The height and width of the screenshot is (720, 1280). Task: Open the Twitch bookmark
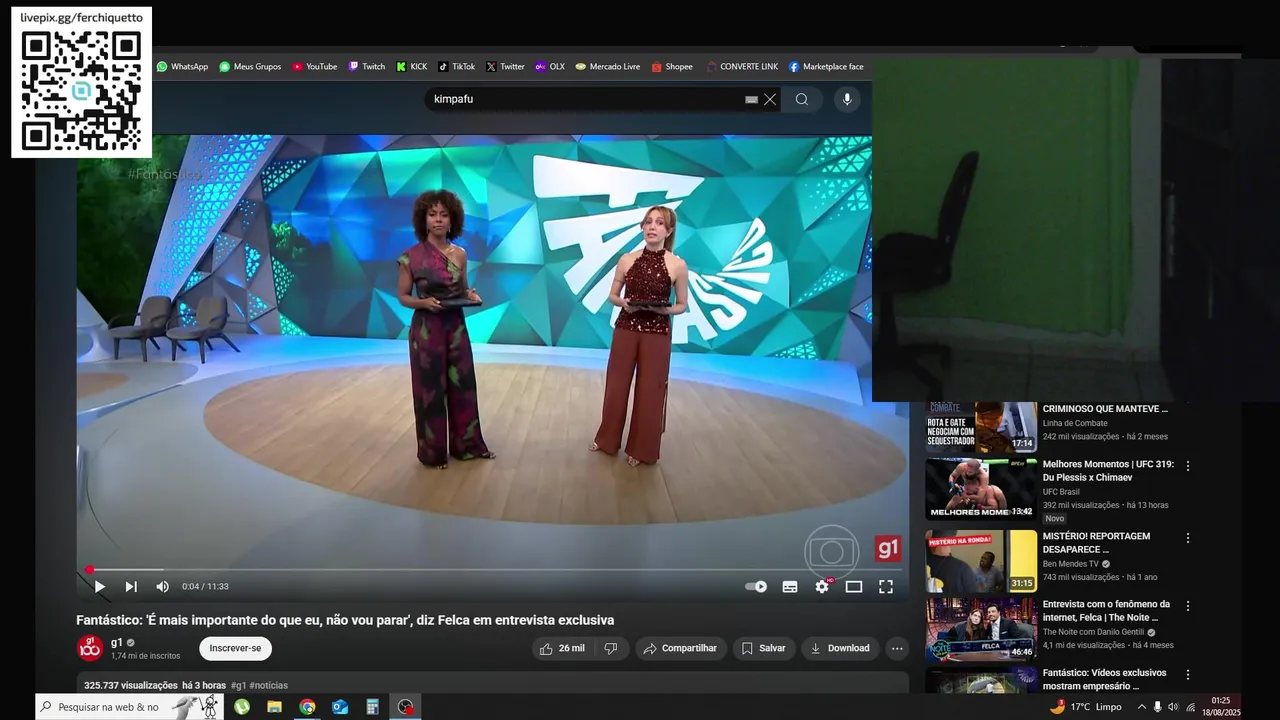[x=367, y=67]
